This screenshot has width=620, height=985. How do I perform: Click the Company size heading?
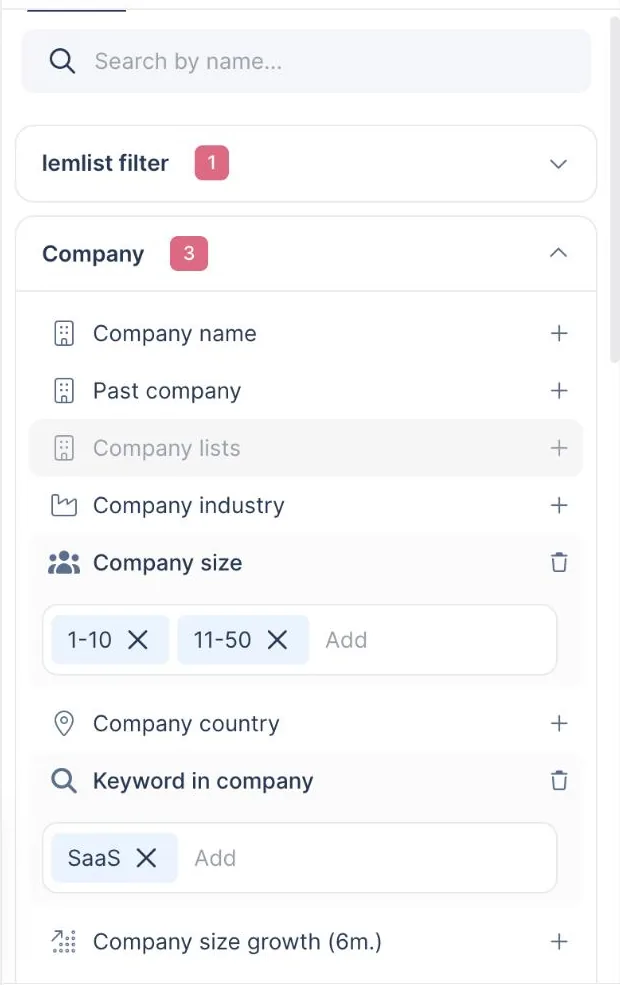pos(167,562)
